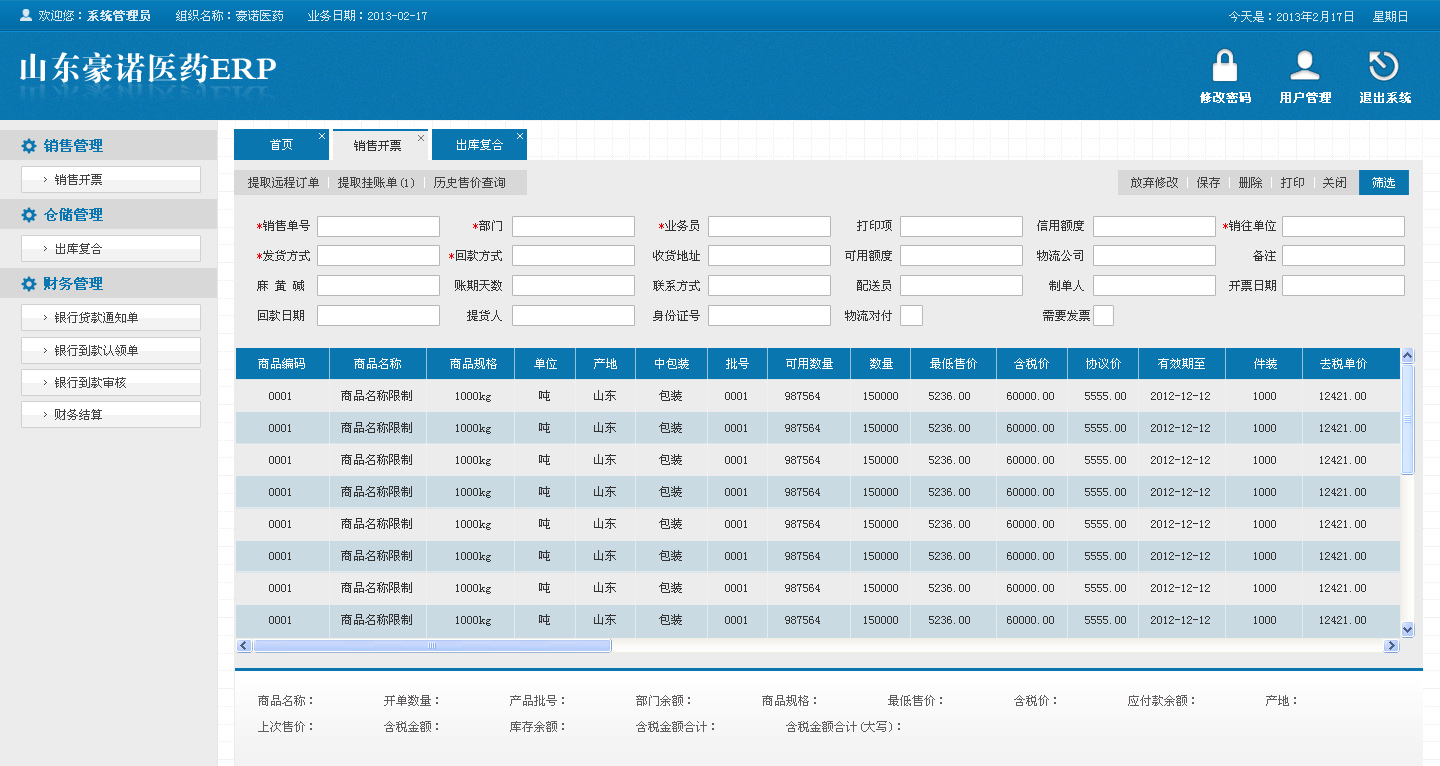
Task: Click the 筛选 button
Action: tap(1383, 183)
